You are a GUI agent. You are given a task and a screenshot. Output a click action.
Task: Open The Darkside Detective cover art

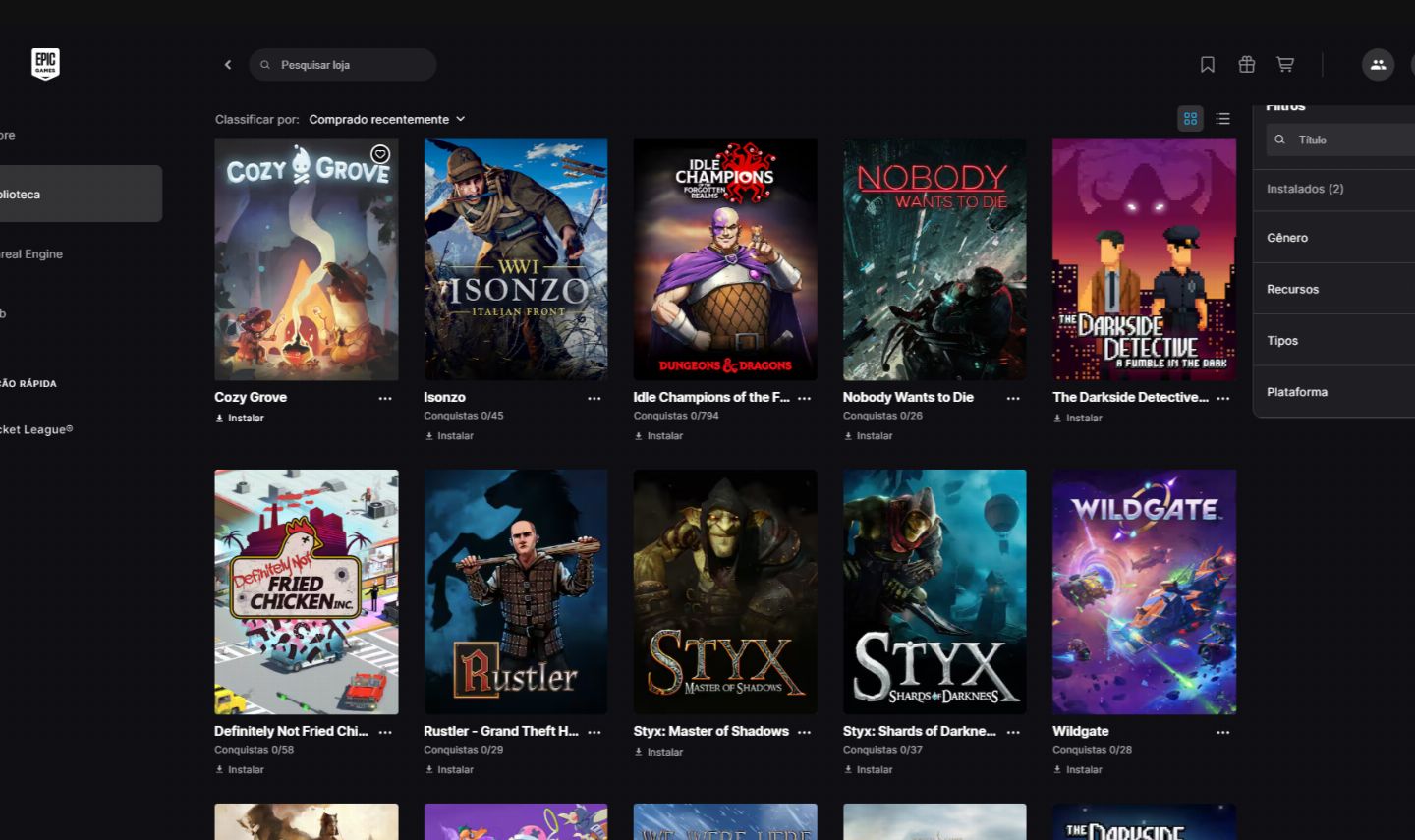[x=1145, y=259]
